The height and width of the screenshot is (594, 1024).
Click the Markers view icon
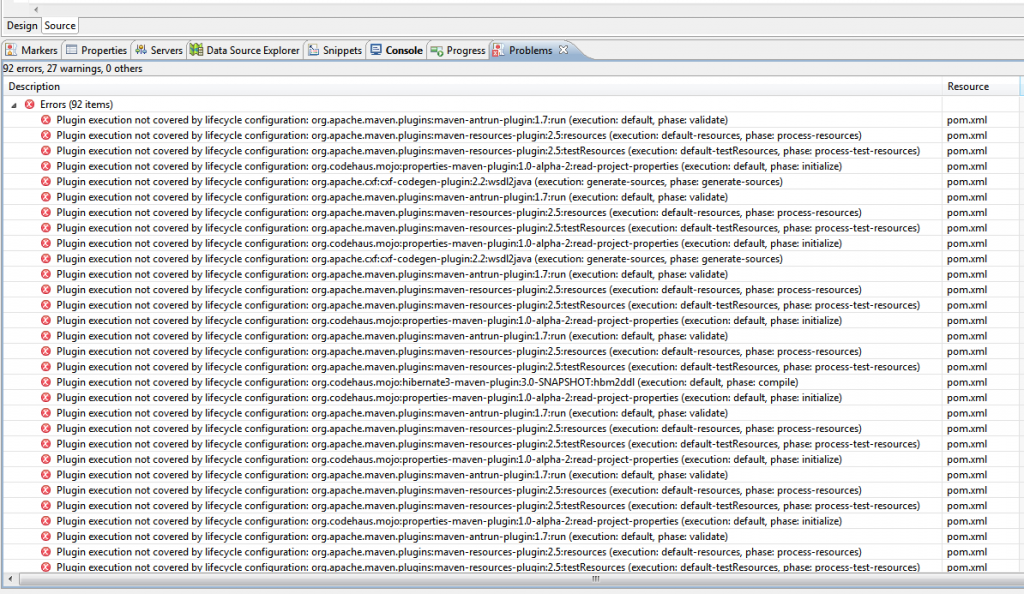pyautogui.click(x=11, y=50)
